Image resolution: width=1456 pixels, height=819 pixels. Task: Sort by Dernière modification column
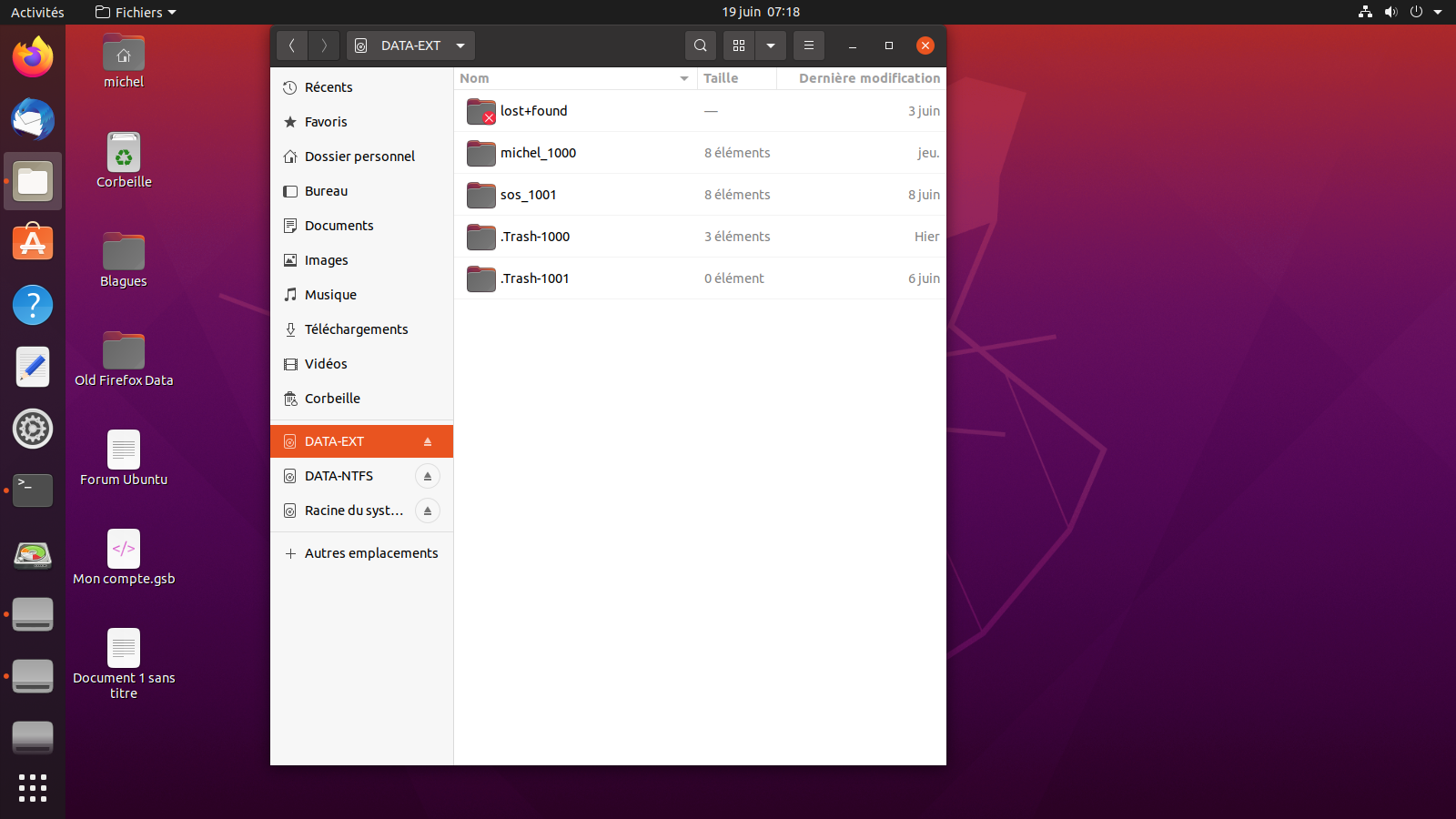862,78
